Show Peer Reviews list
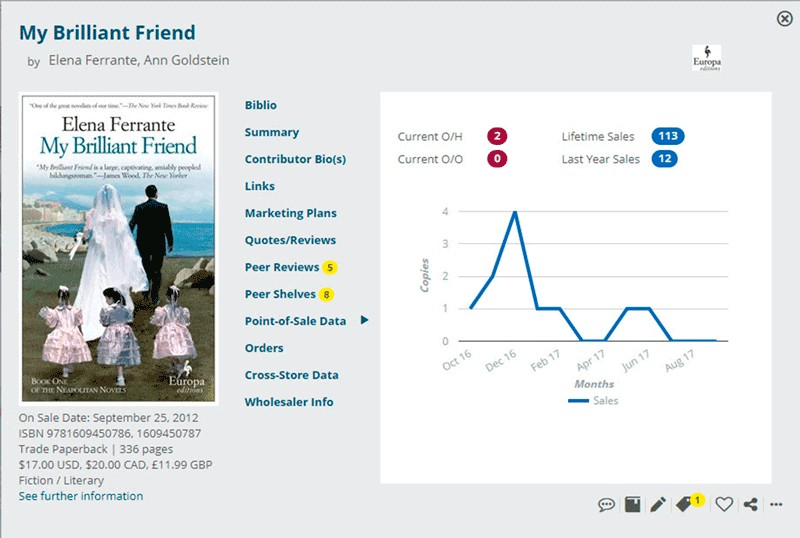800x538 pixels. click(x=281, y=267)
